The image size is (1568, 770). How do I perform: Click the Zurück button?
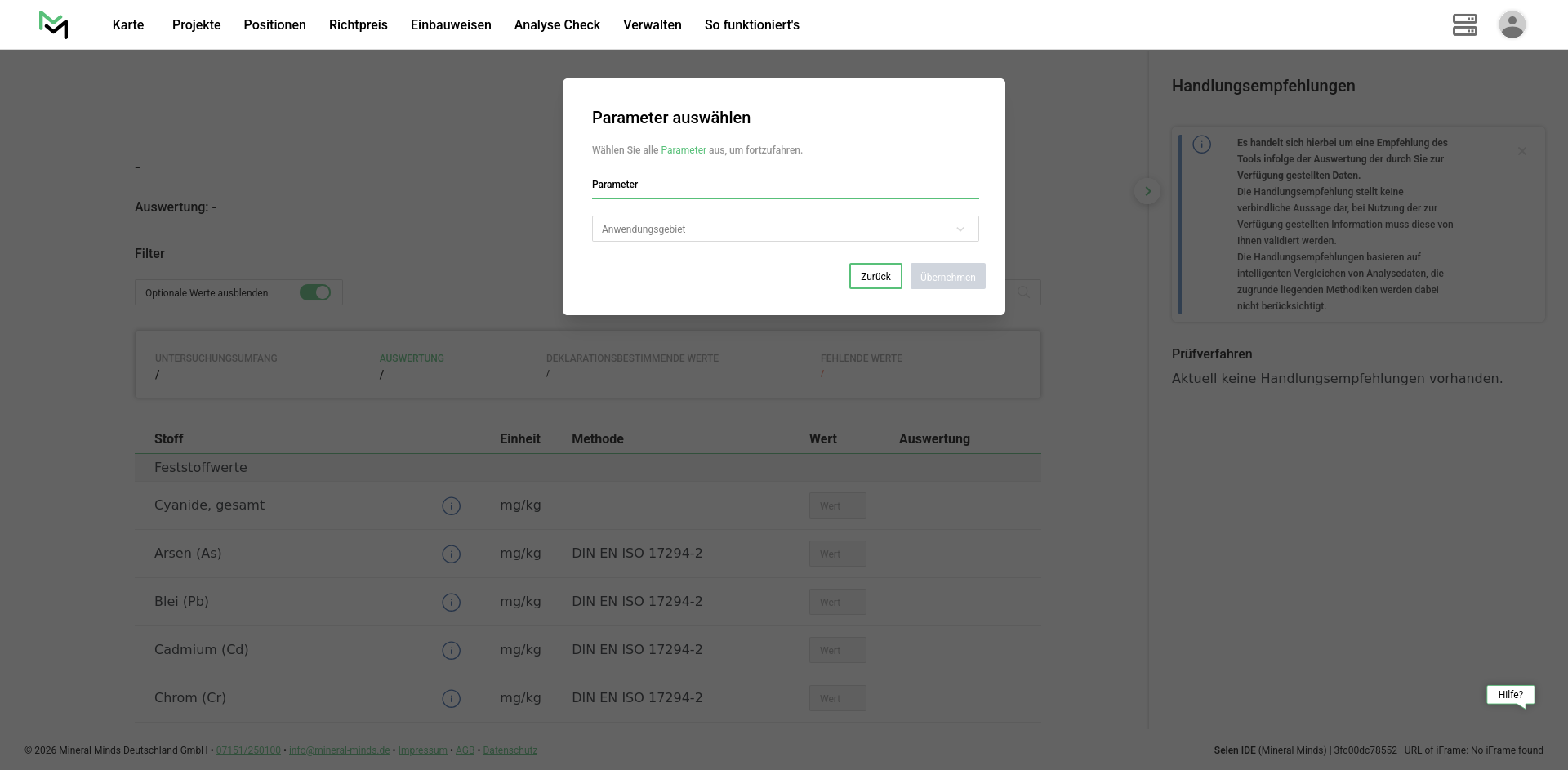(x=875, y=276)
